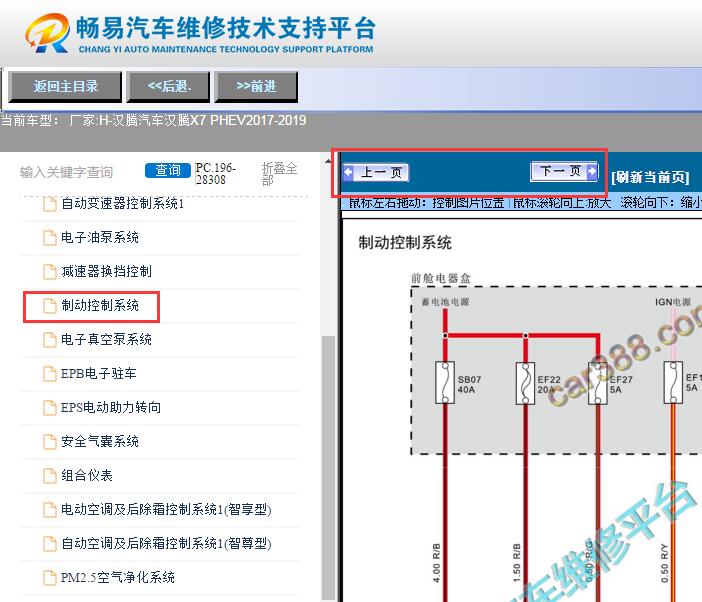Open 电子油泵系统 entry
702x602 pixels.
point(100,237)
